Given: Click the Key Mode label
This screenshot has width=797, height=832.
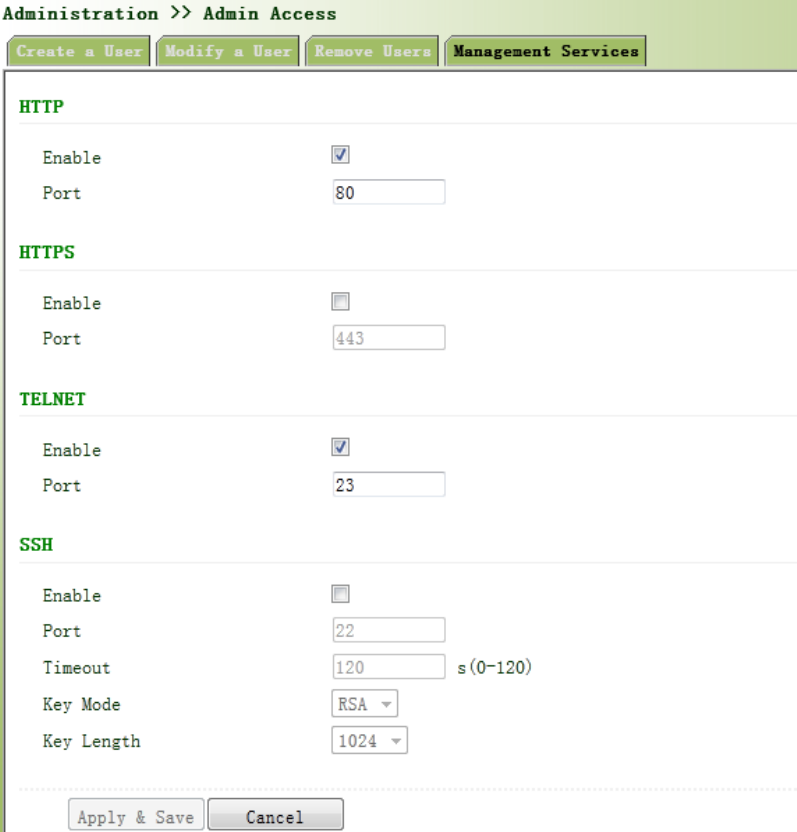Looking at the screenshot, I should 82,705.
